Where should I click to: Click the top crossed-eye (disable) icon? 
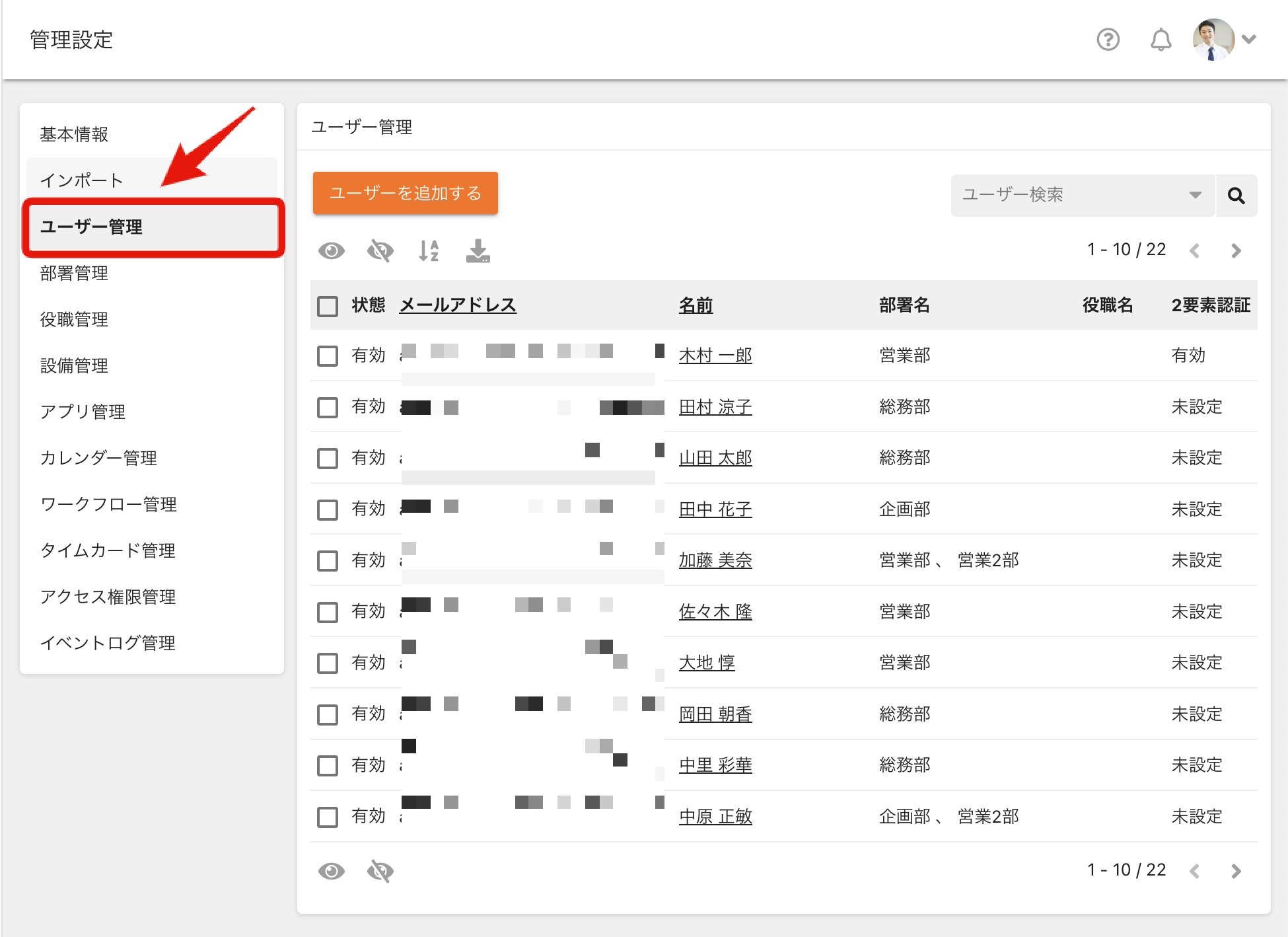coord(380,251)
